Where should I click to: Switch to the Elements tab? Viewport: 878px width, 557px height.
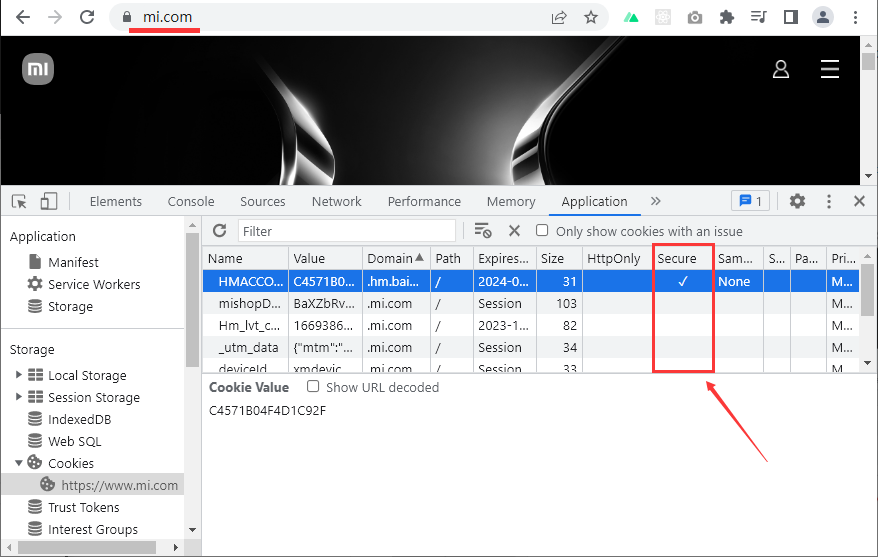pos(116,201)
